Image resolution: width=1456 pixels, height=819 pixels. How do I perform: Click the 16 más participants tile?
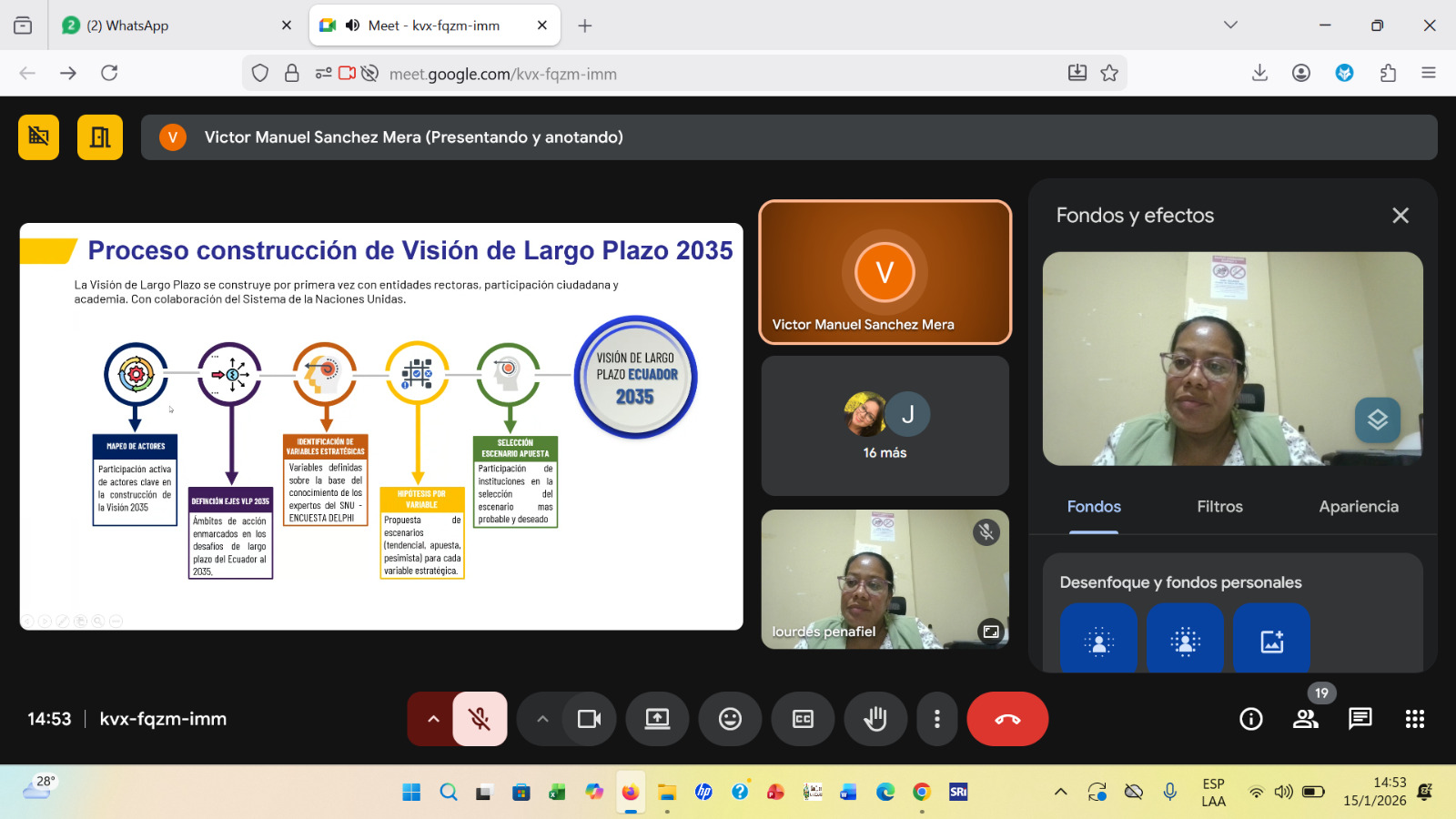[885, 426]
